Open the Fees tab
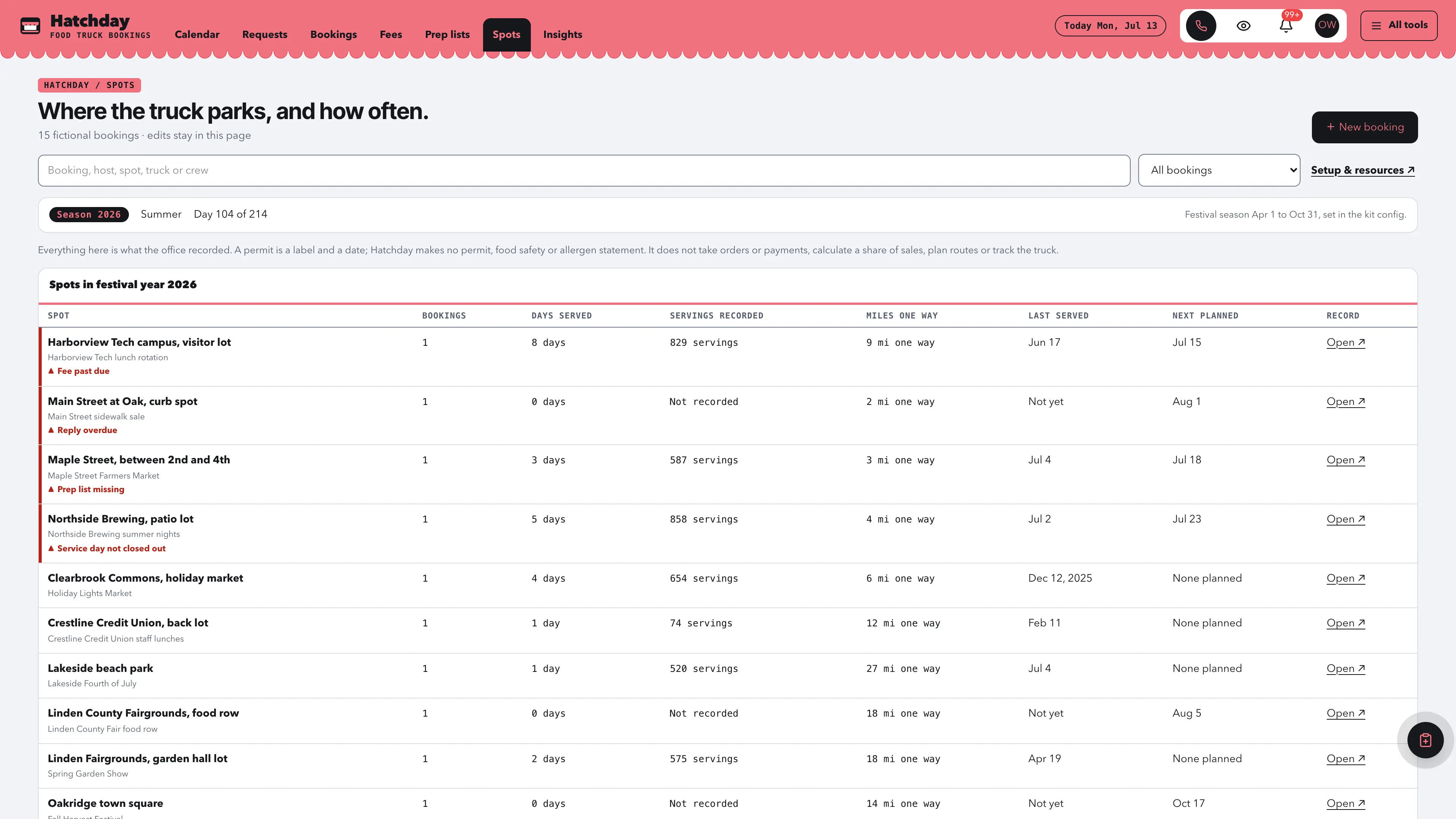The image size is (1456, 819). 391,35
